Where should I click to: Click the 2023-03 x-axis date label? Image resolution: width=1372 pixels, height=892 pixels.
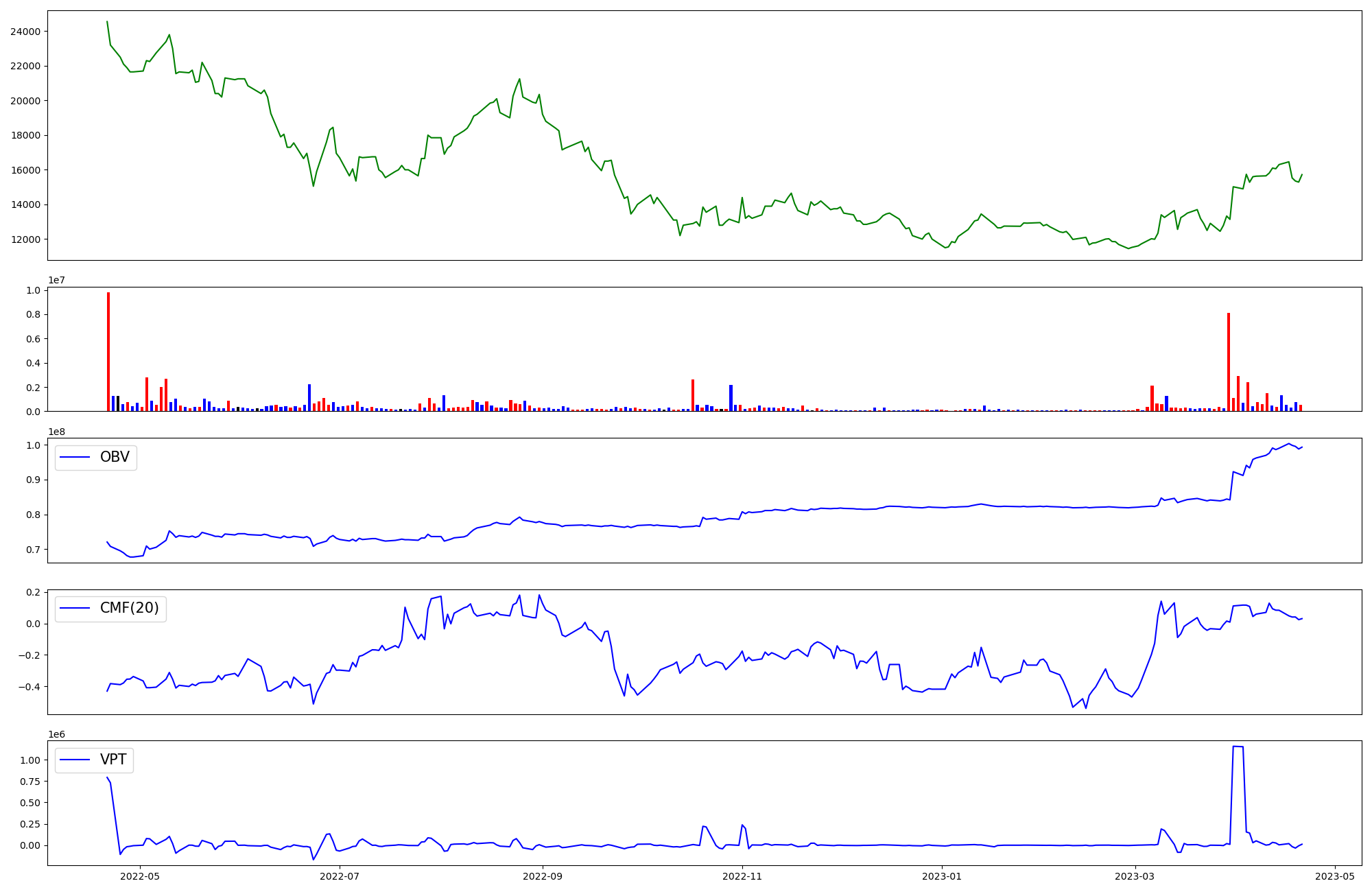tap(1135, 876)
